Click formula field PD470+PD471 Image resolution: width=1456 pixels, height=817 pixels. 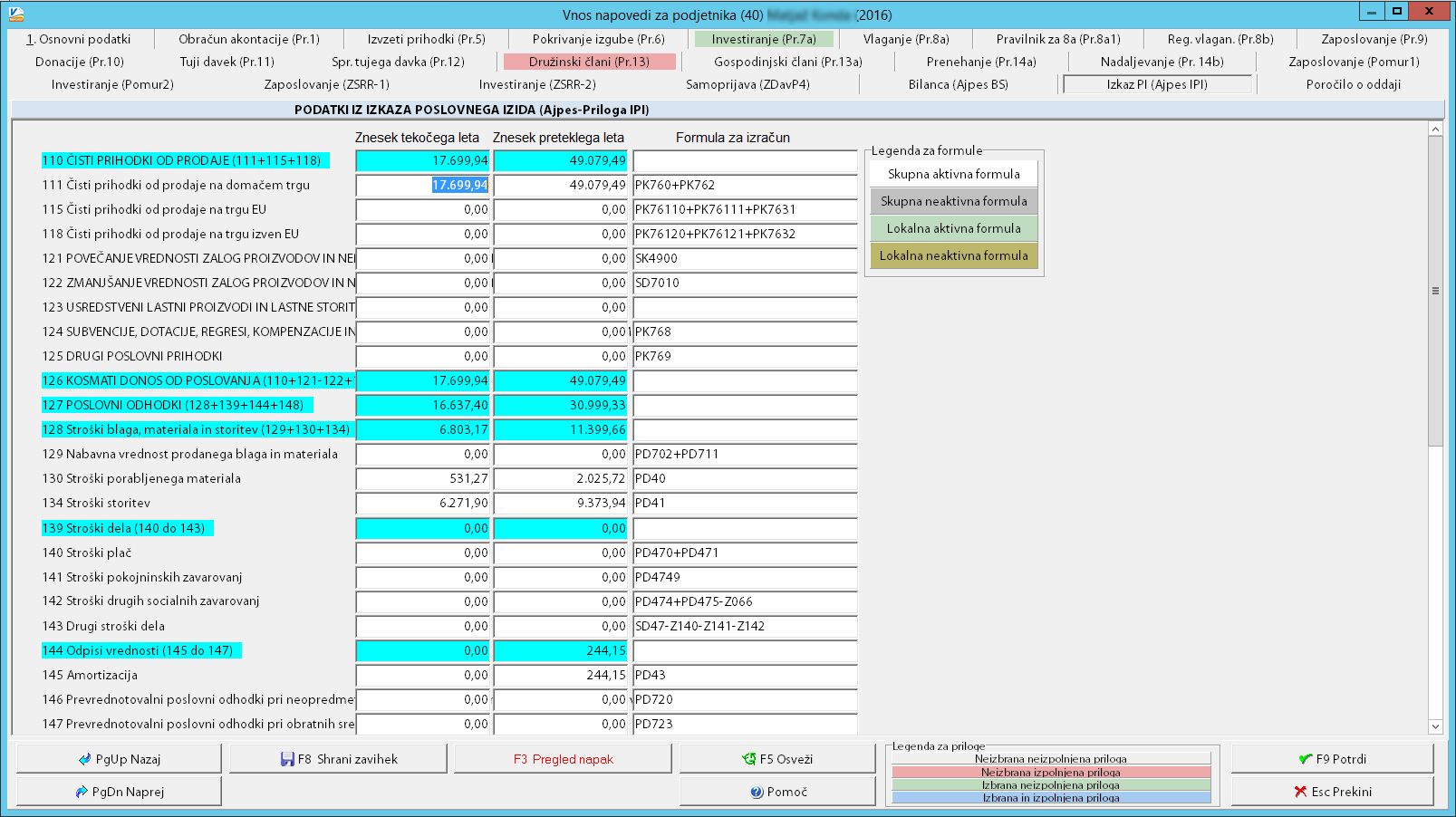click(x=745, y=553)
